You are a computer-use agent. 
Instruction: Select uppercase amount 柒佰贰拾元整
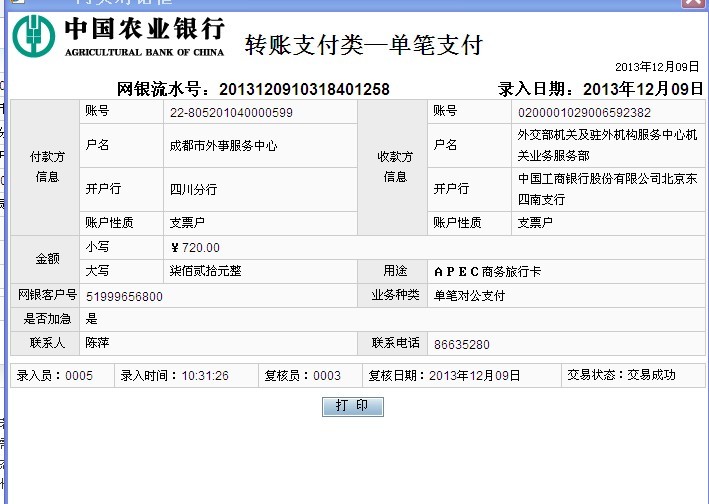coord(205,271)
